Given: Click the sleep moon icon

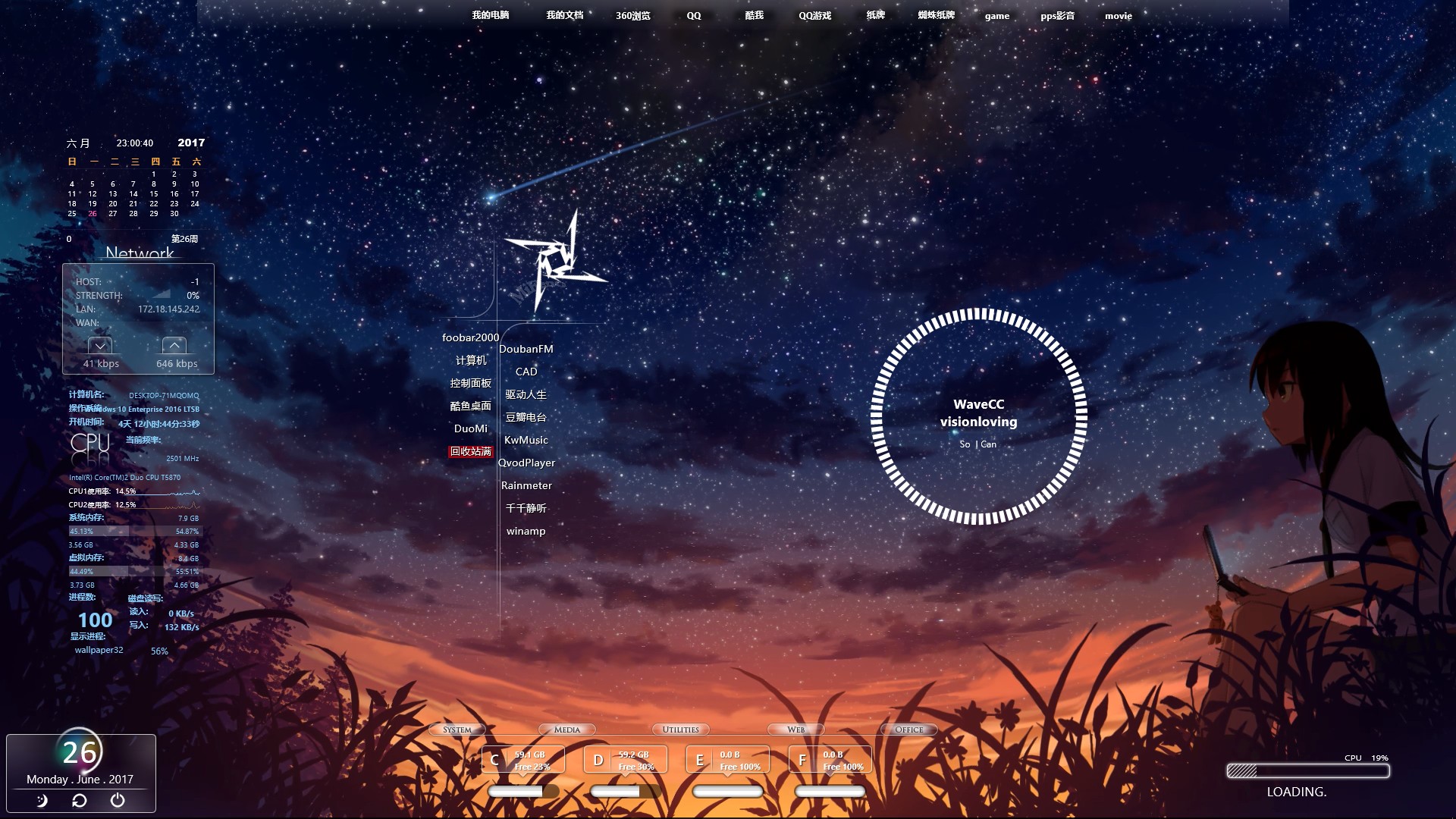Looking at the screenshot, I should tap(42, 800).
